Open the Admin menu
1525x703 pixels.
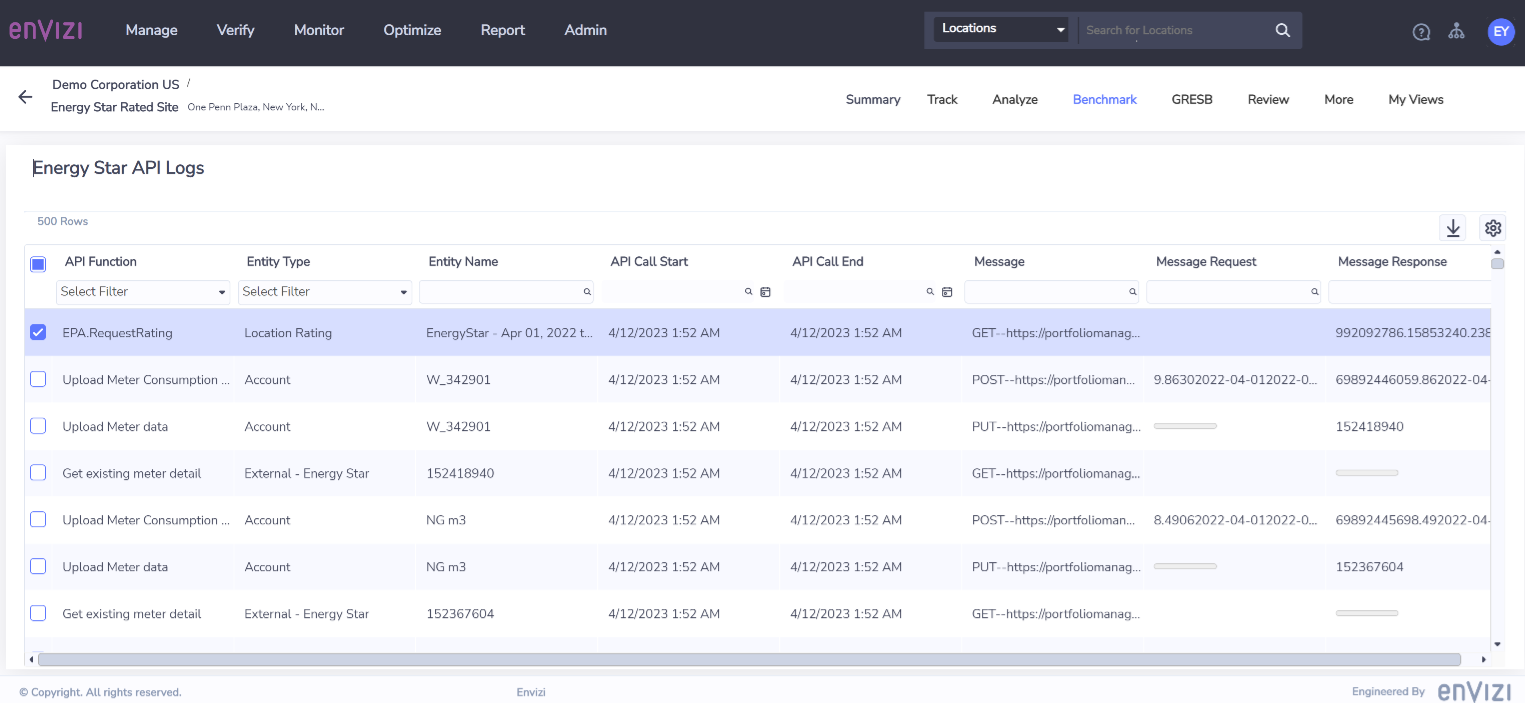[586, 30]
